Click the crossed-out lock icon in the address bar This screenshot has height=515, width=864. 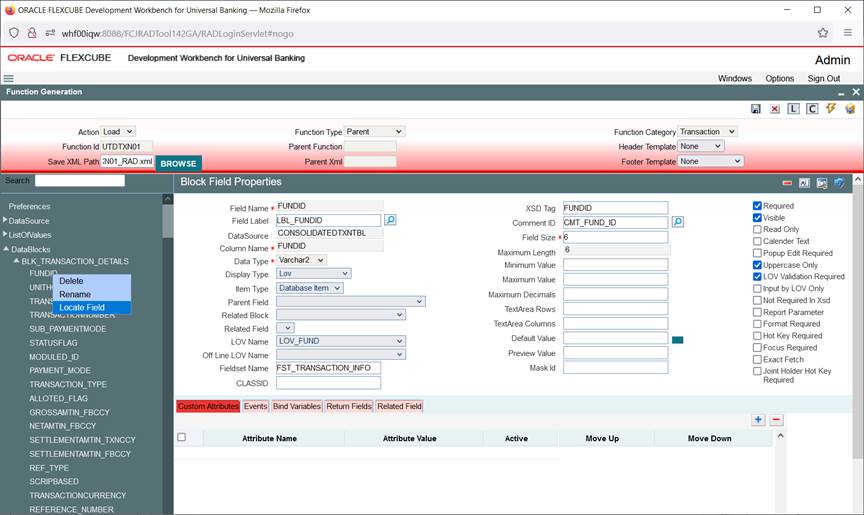click(32, 33)
